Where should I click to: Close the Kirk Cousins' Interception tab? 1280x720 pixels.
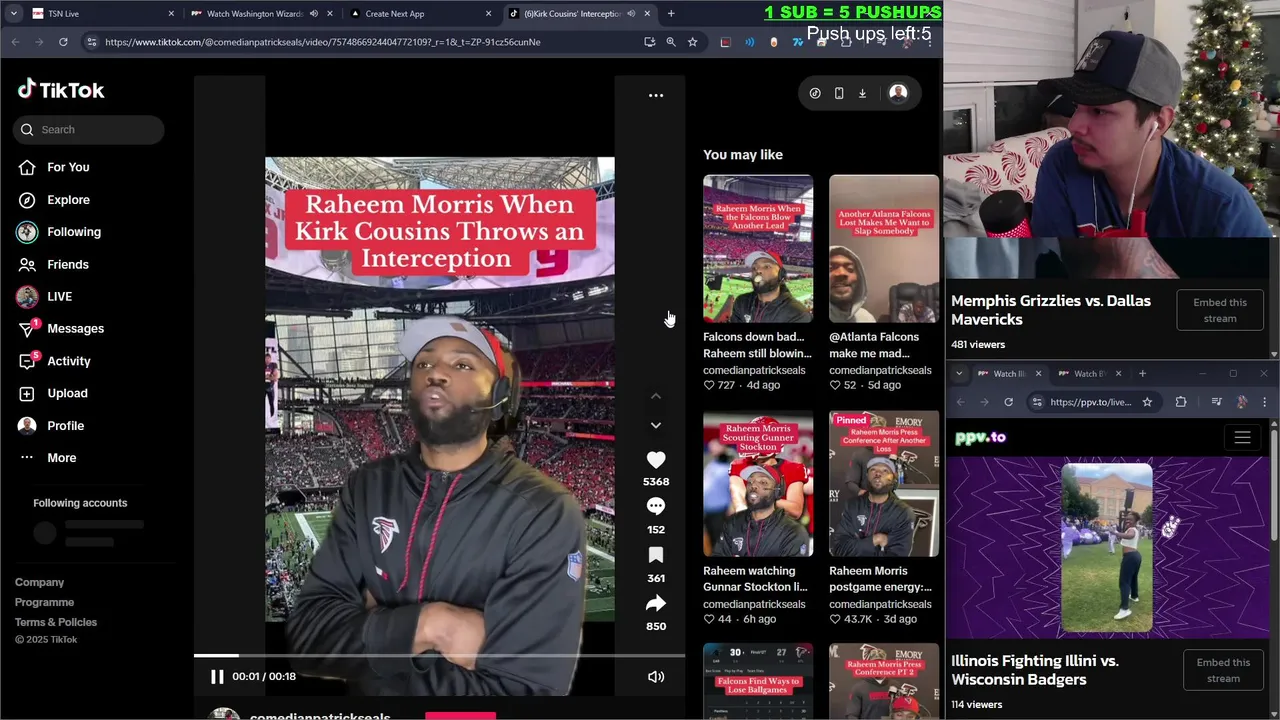(647, 14)
